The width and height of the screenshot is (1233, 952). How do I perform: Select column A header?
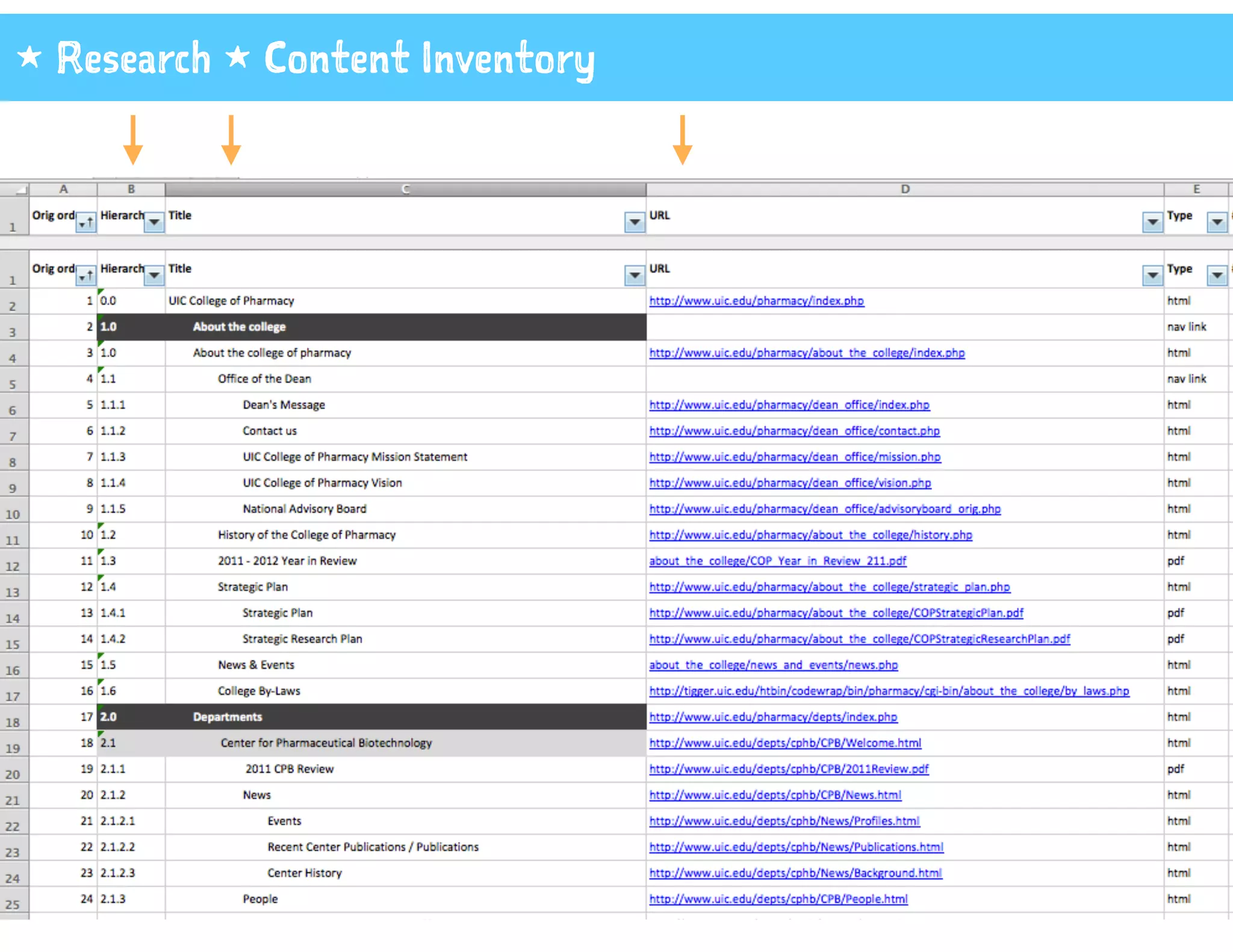pos(63,190)
